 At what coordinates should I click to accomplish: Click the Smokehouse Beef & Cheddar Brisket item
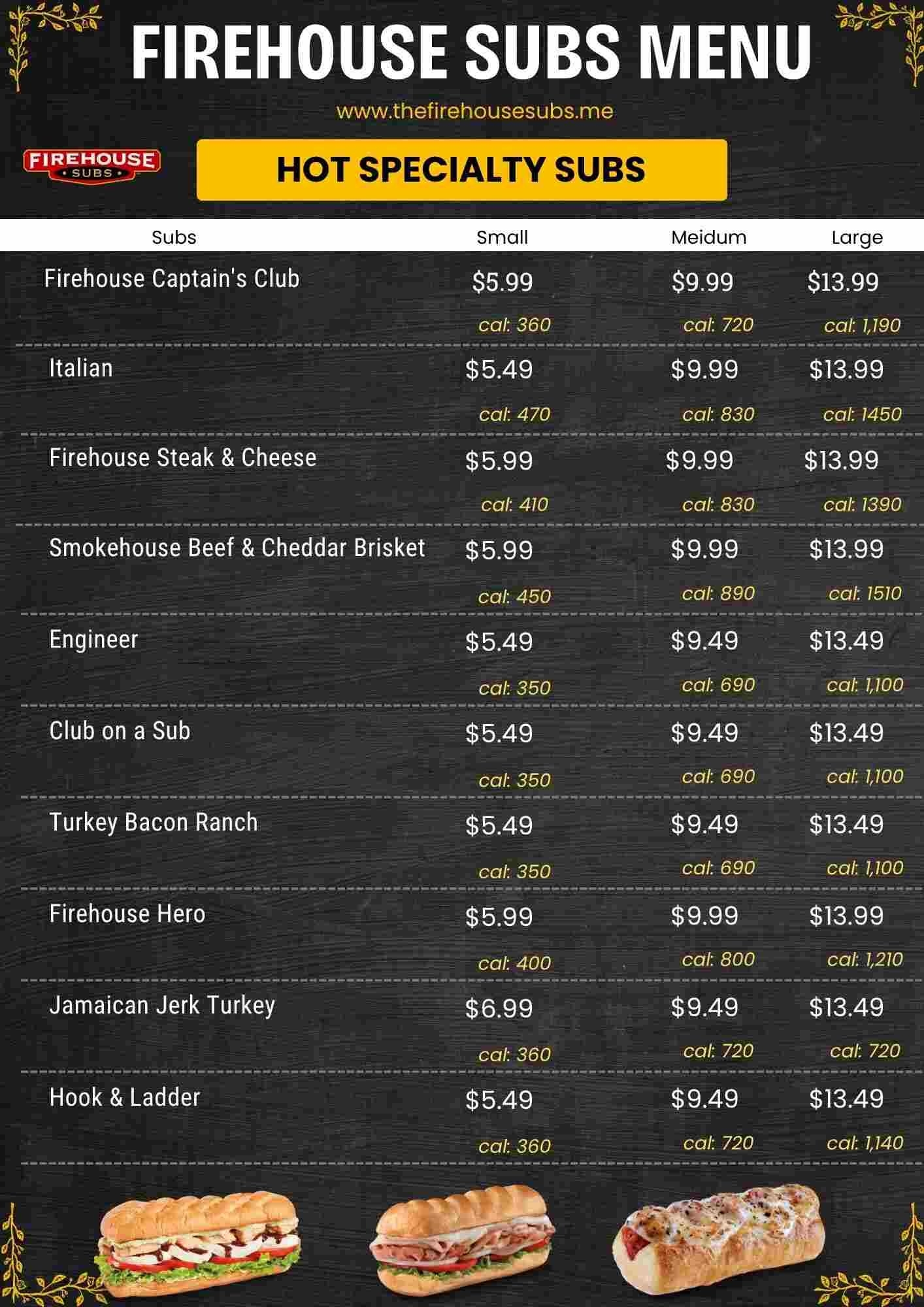pyautogui.click(x=237, y=548)
